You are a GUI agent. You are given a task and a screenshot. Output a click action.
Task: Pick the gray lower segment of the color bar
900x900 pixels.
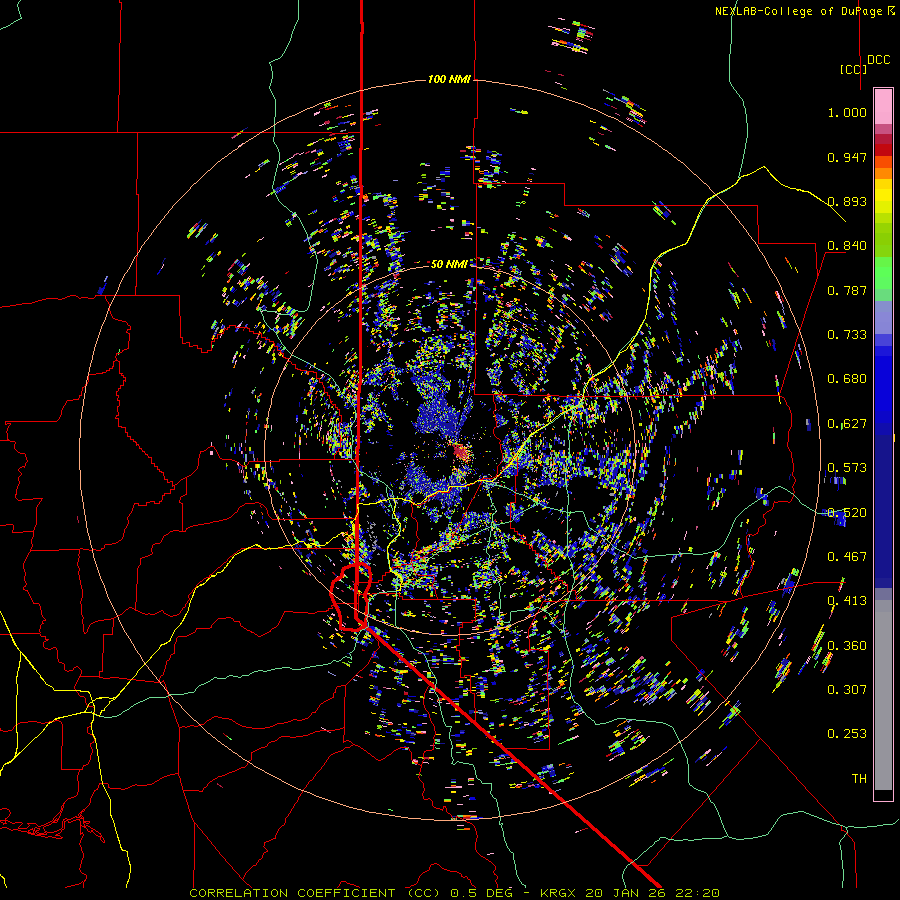pyautogui.click(x=883, y=695)
